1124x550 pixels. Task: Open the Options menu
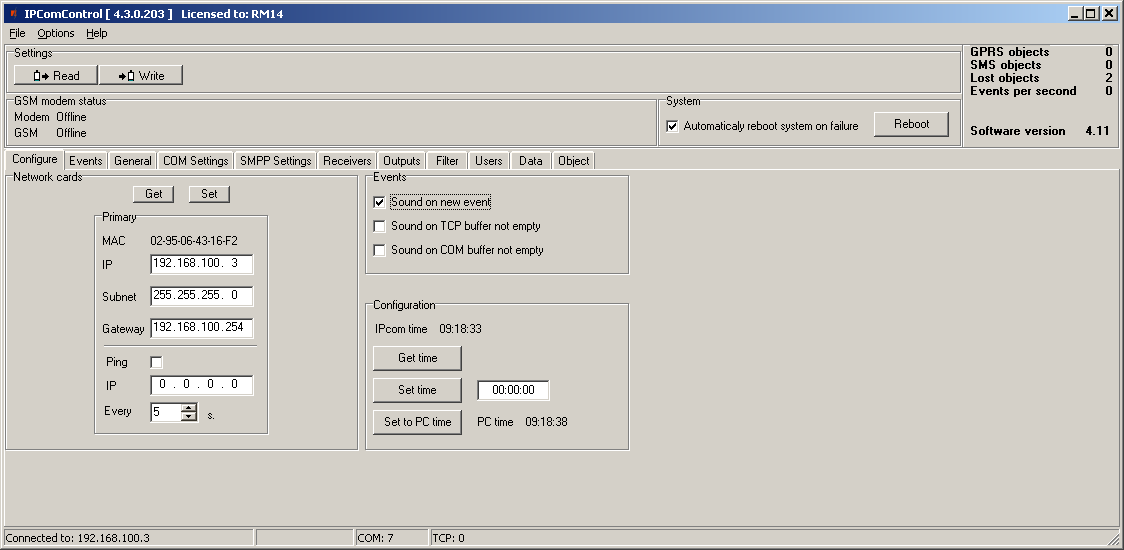(x=56, y=33)
